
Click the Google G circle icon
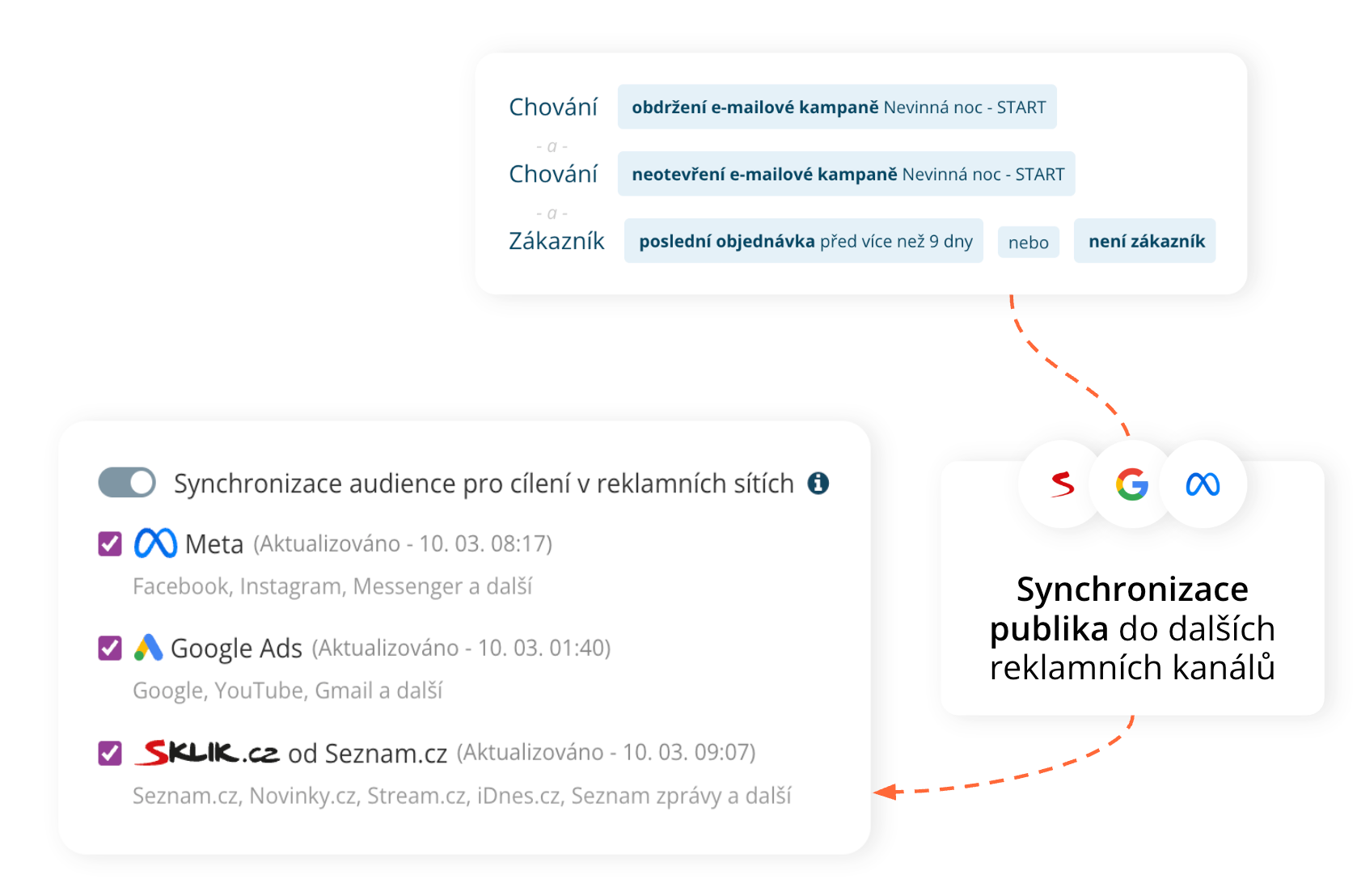coord(1132,484)
